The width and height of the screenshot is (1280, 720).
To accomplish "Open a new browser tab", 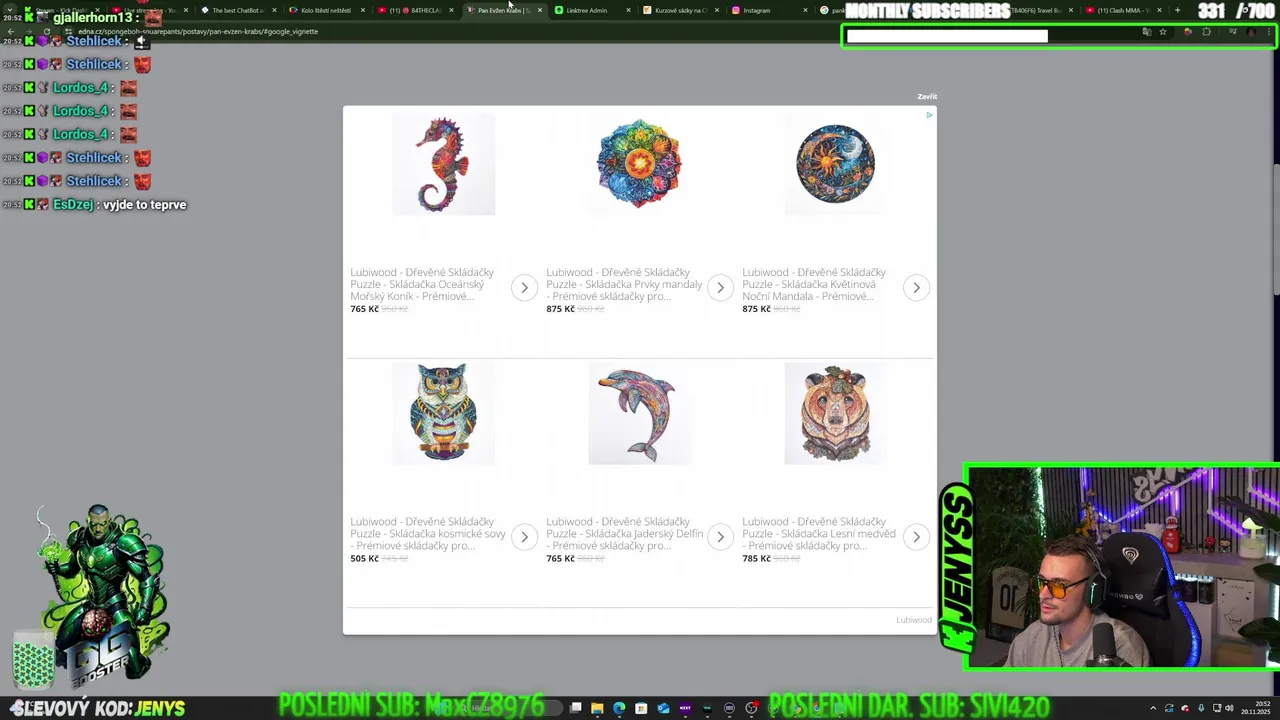I will coord(1177,10).
